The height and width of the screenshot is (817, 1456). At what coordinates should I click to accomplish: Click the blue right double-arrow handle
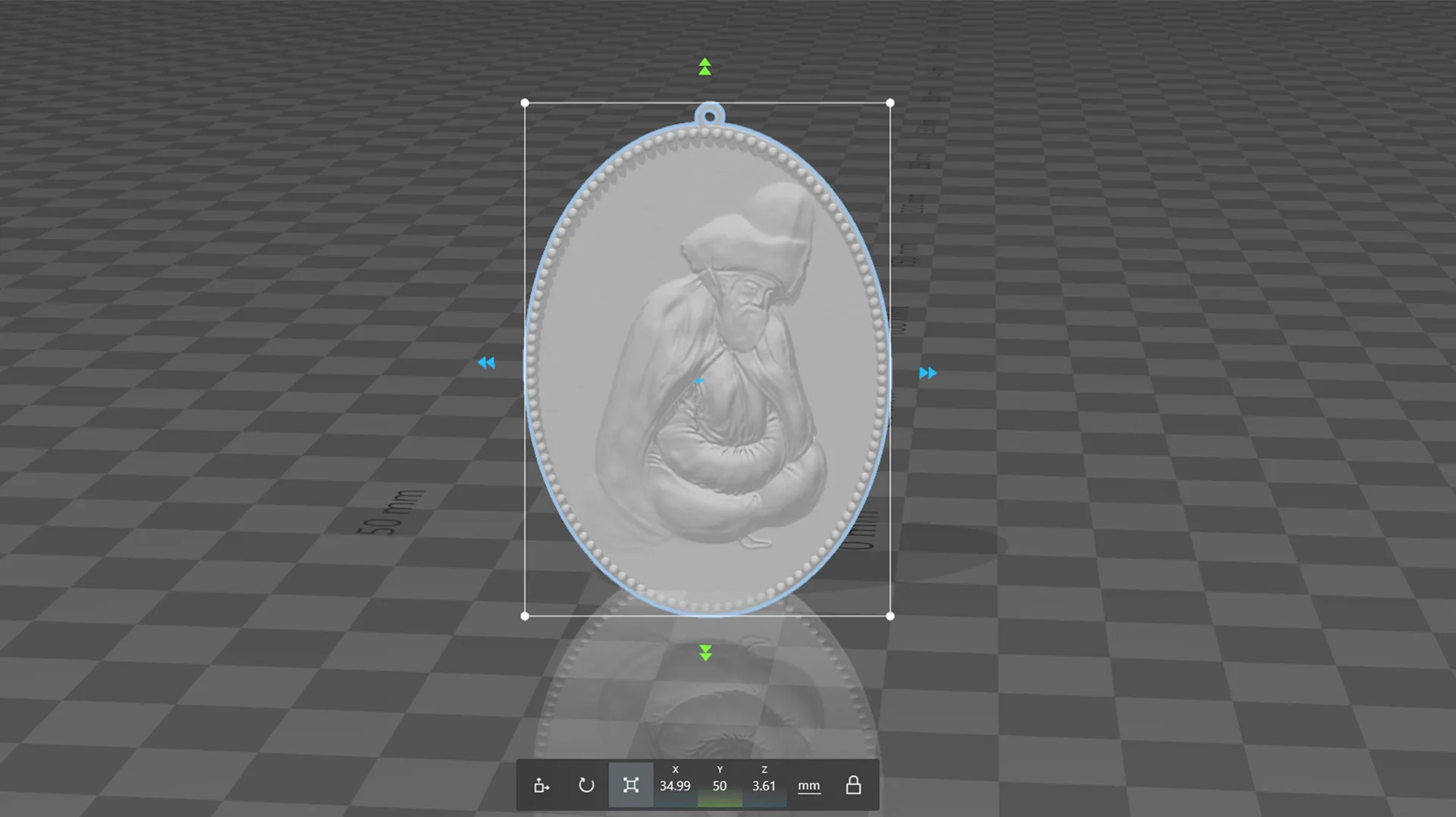click(x=927, y=373)
